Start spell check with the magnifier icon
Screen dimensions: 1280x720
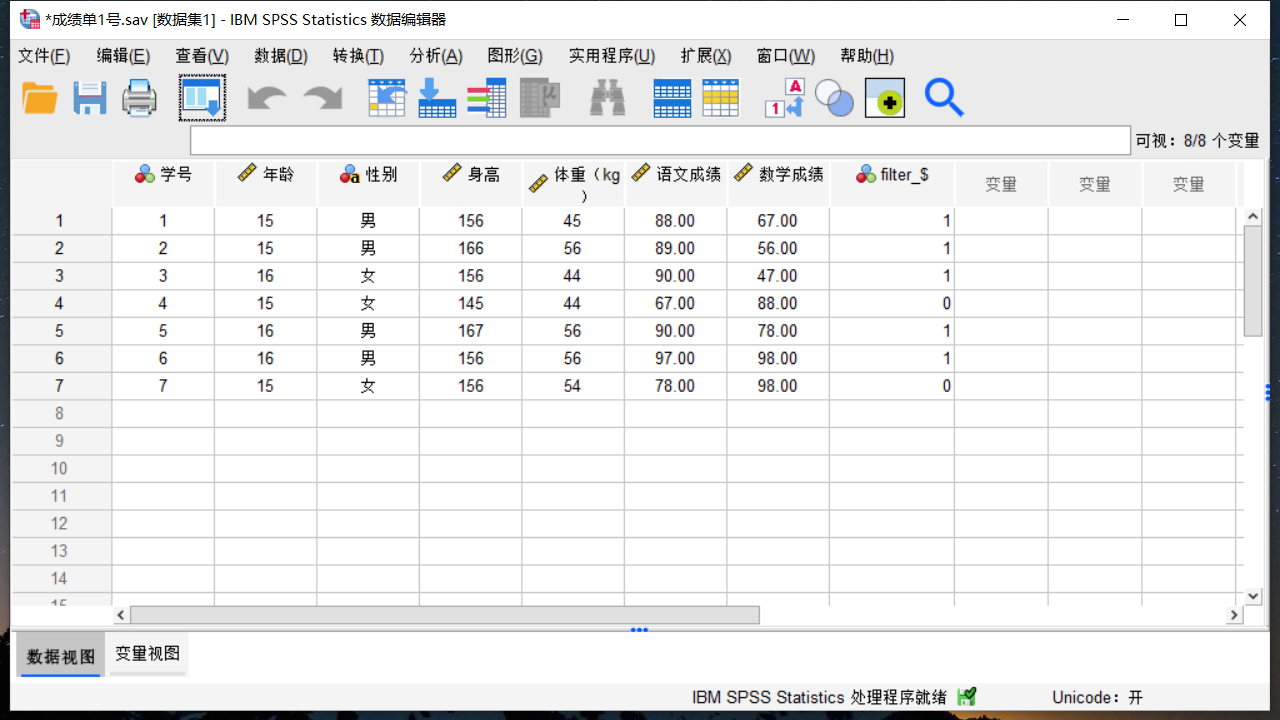click(x=944, y=97)
